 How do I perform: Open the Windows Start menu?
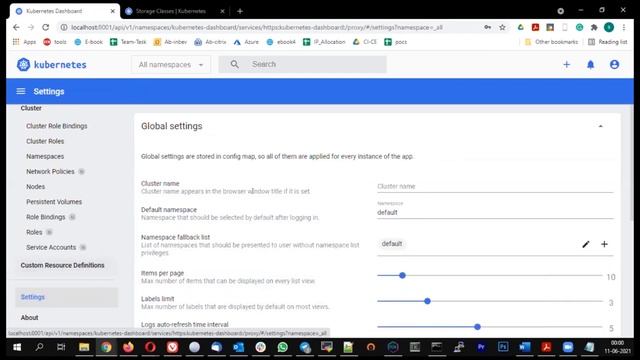coord(17,347)
